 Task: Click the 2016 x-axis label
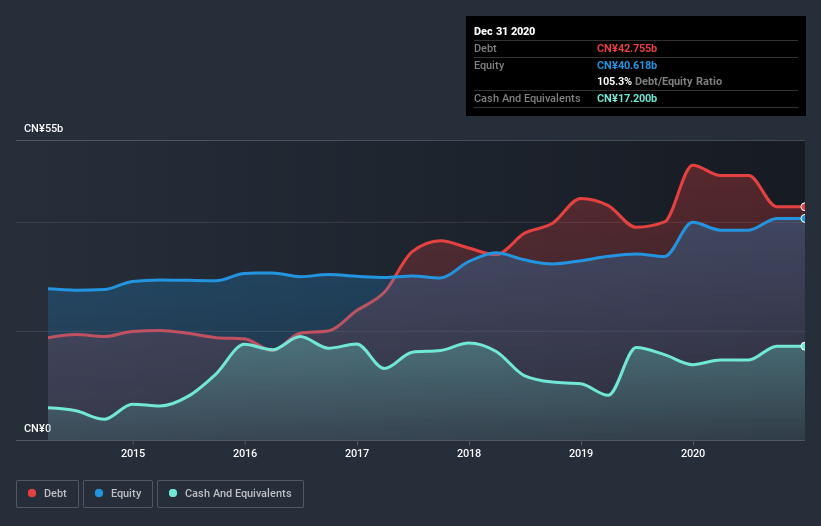[245, 453]
